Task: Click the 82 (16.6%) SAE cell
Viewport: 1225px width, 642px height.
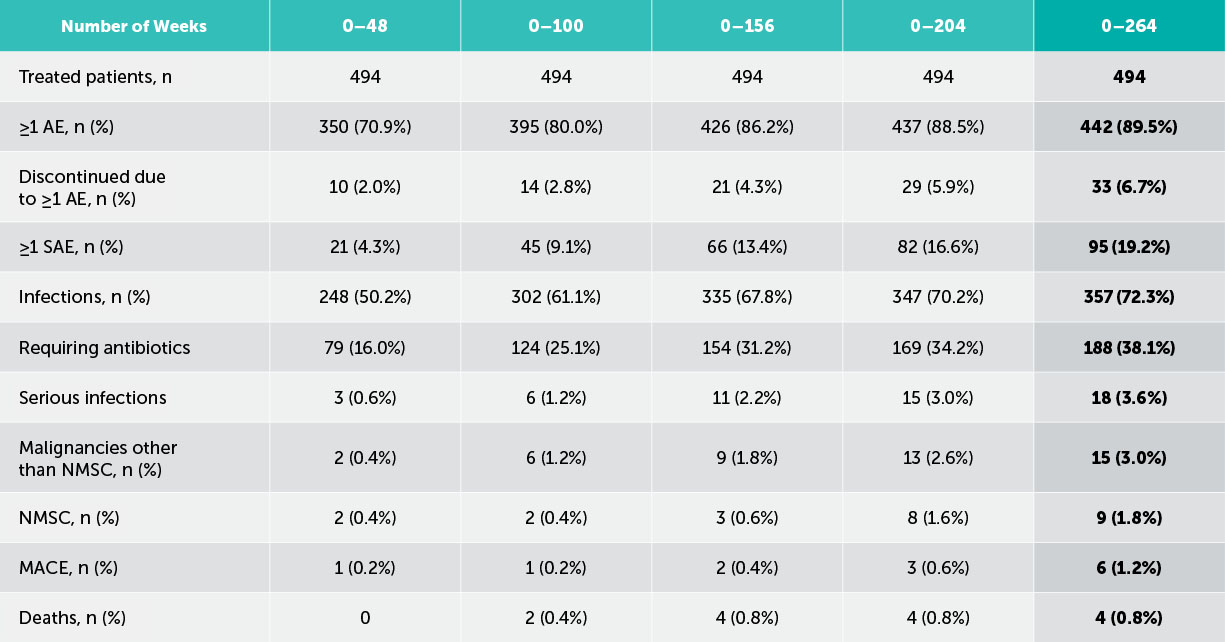Action: coord(937,247)
